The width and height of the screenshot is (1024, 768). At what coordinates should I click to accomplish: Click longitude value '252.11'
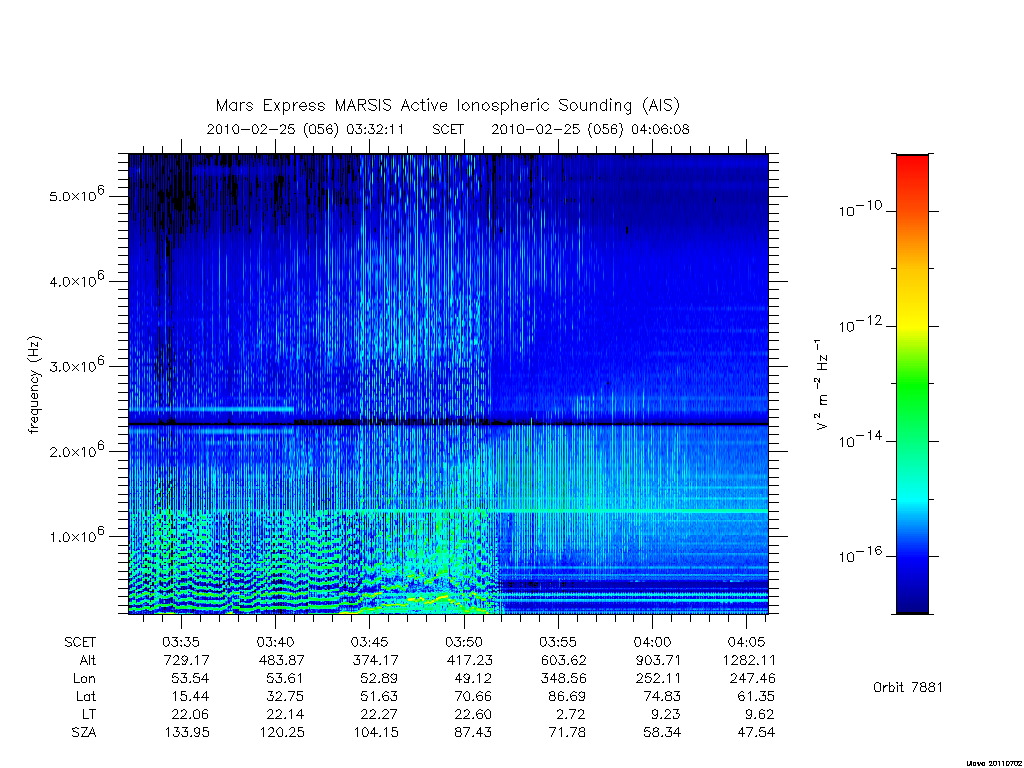[658, 679]
